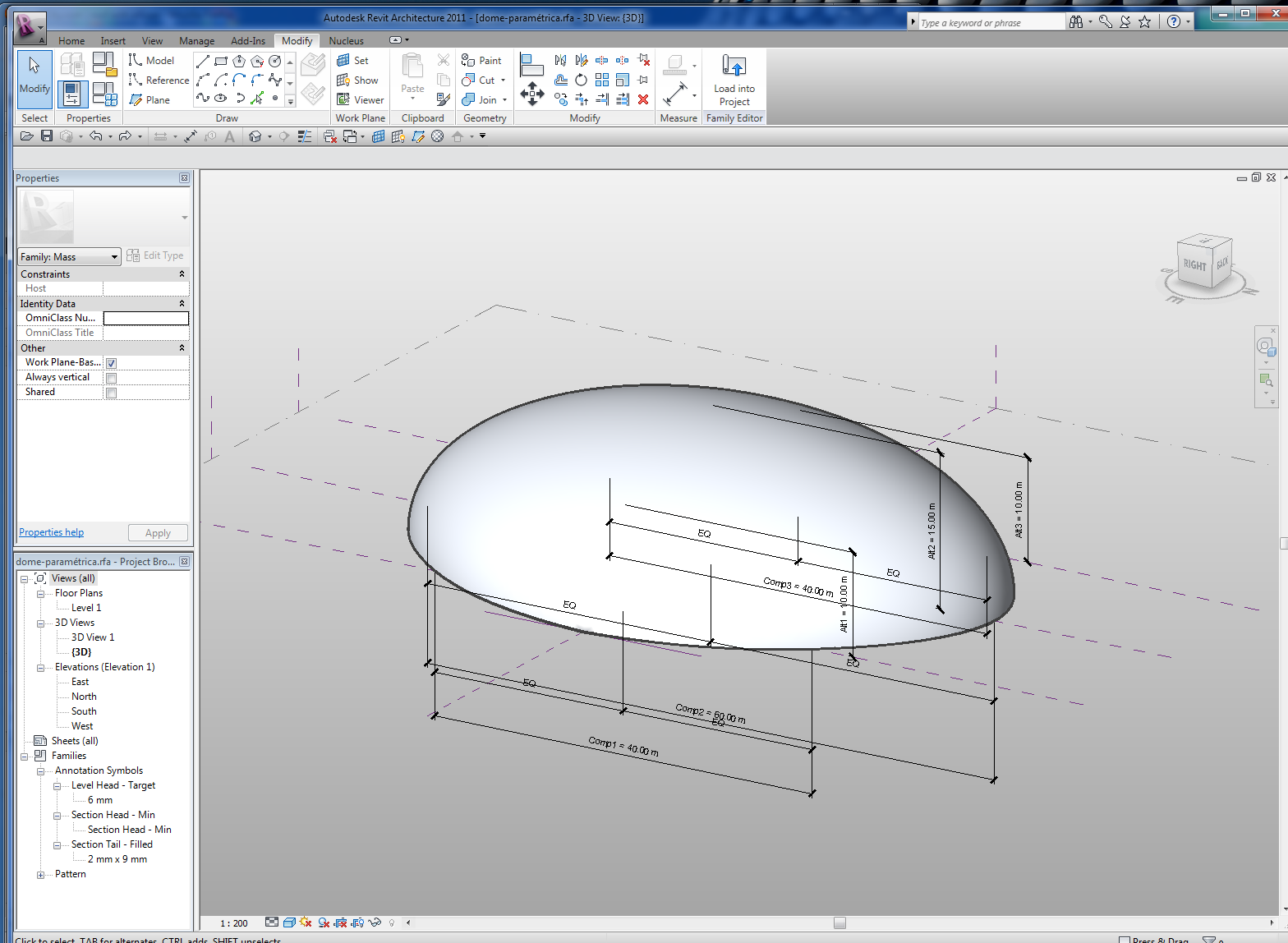
Task: Open the Manage ribbon tab
Action: click(196, 41)
